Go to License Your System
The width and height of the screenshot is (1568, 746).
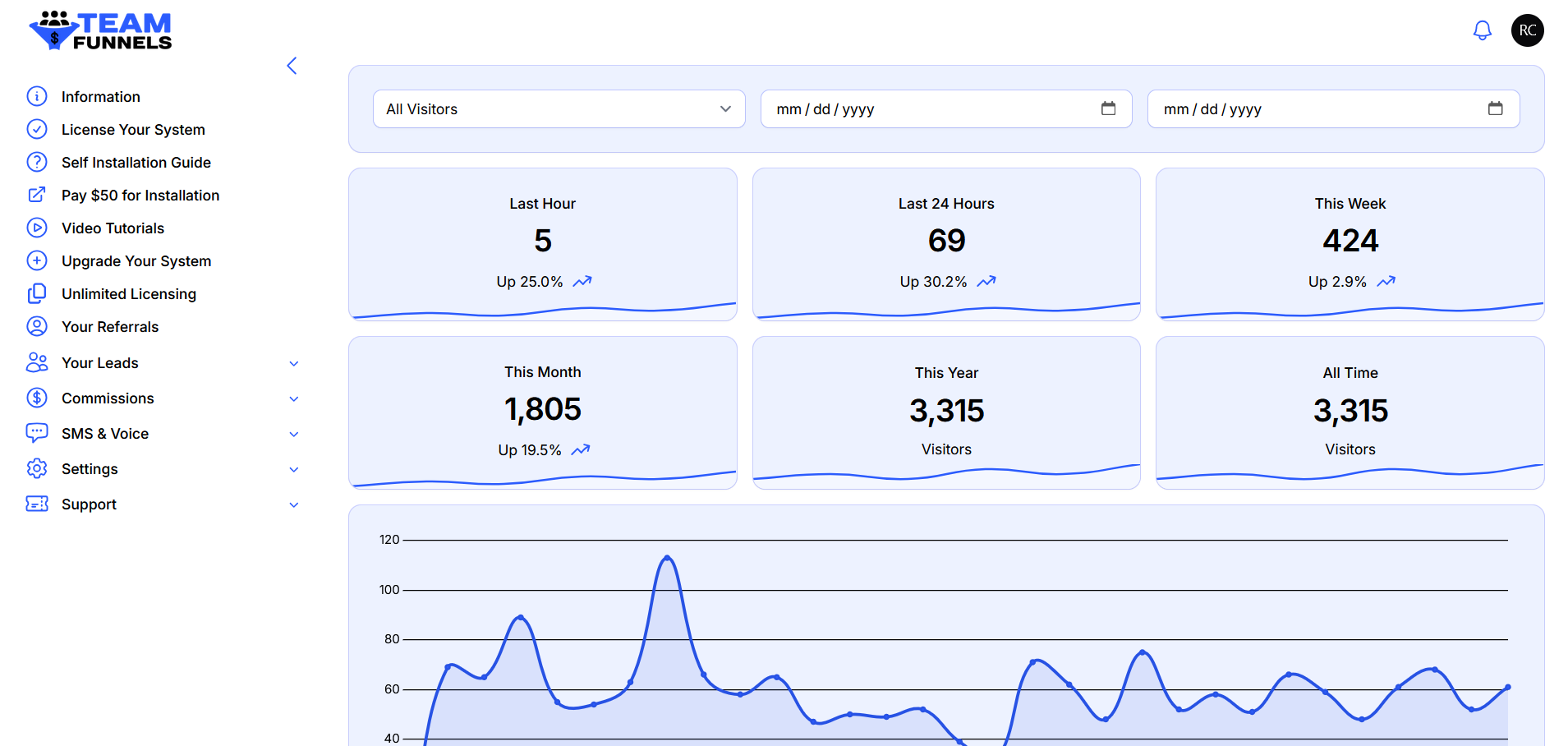tap(133, 130)
